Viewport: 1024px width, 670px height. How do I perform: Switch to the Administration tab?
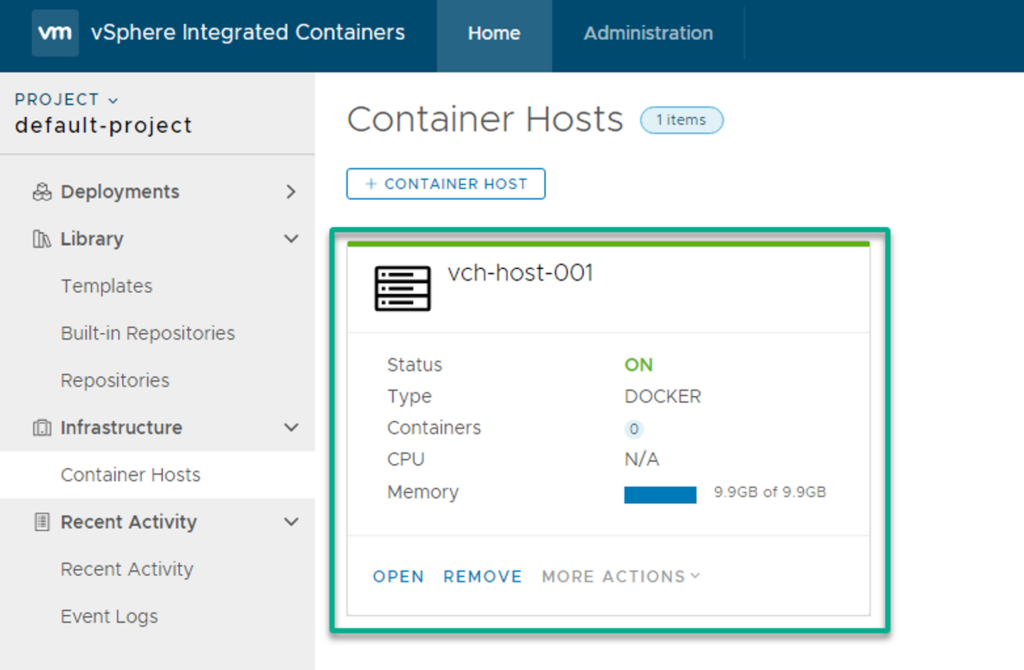click(648, 33)
